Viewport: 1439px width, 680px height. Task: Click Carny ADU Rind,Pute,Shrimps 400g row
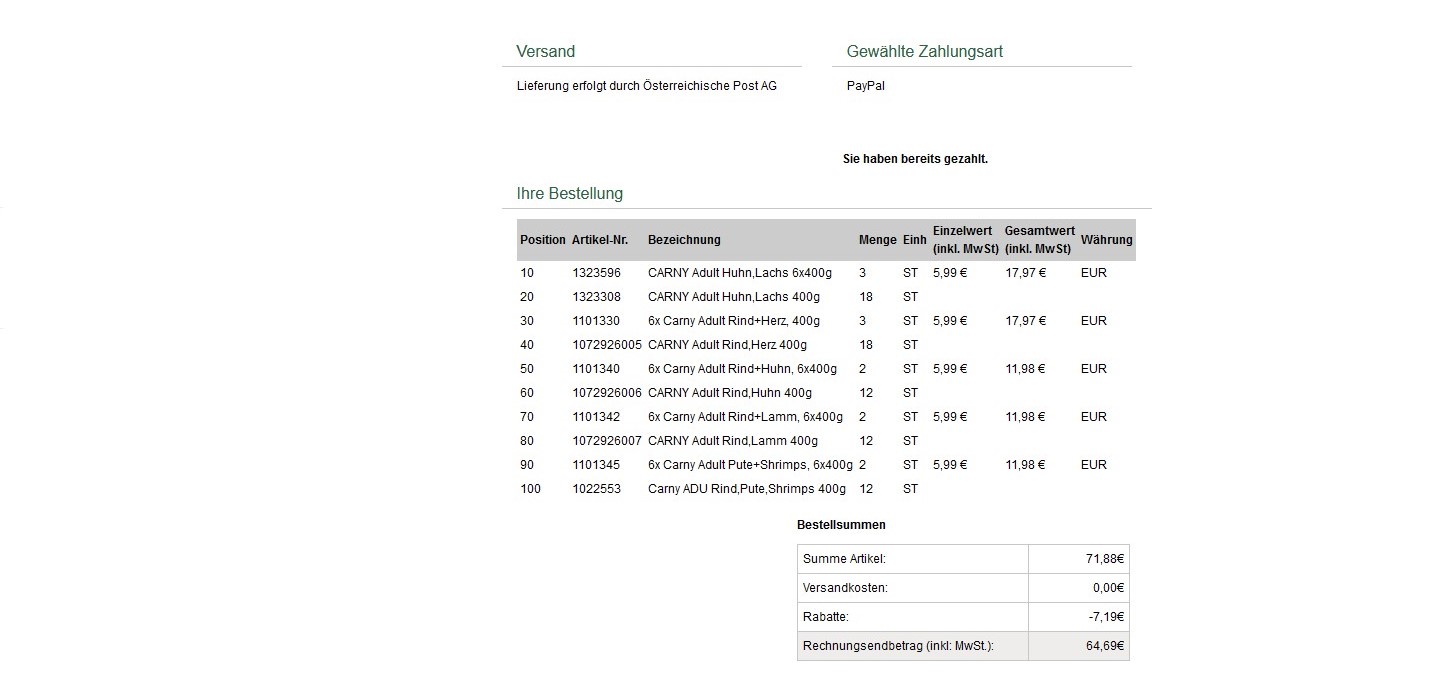click(x=746, y=489)
